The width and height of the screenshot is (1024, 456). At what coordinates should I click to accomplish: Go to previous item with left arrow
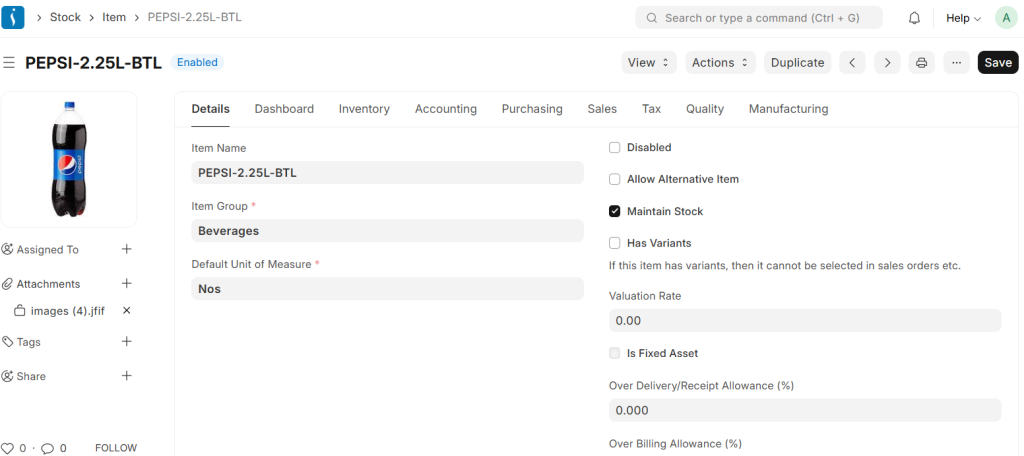[x=852, y=63]
